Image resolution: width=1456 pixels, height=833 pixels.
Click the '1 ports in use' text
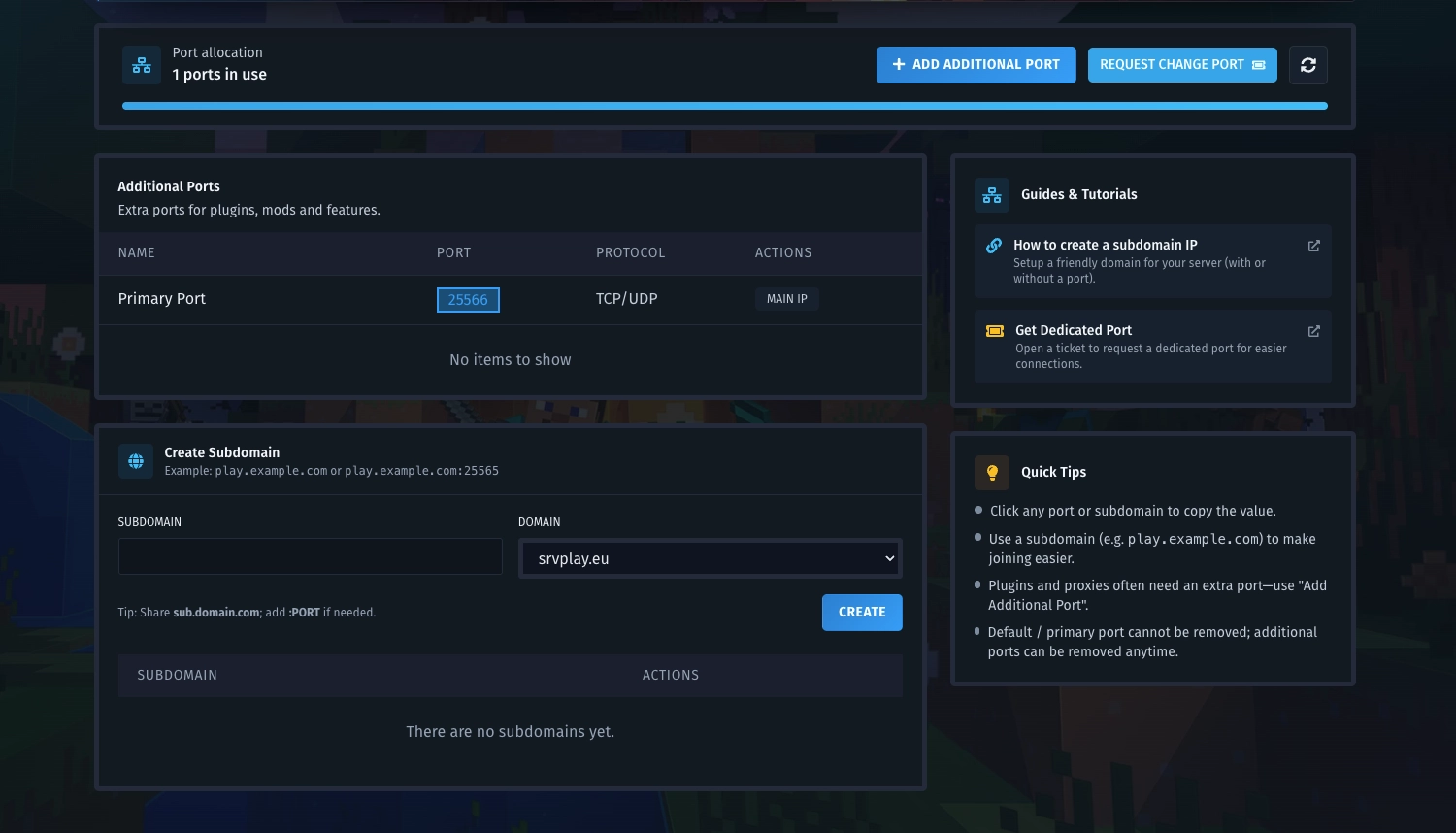tap(219, 75)
